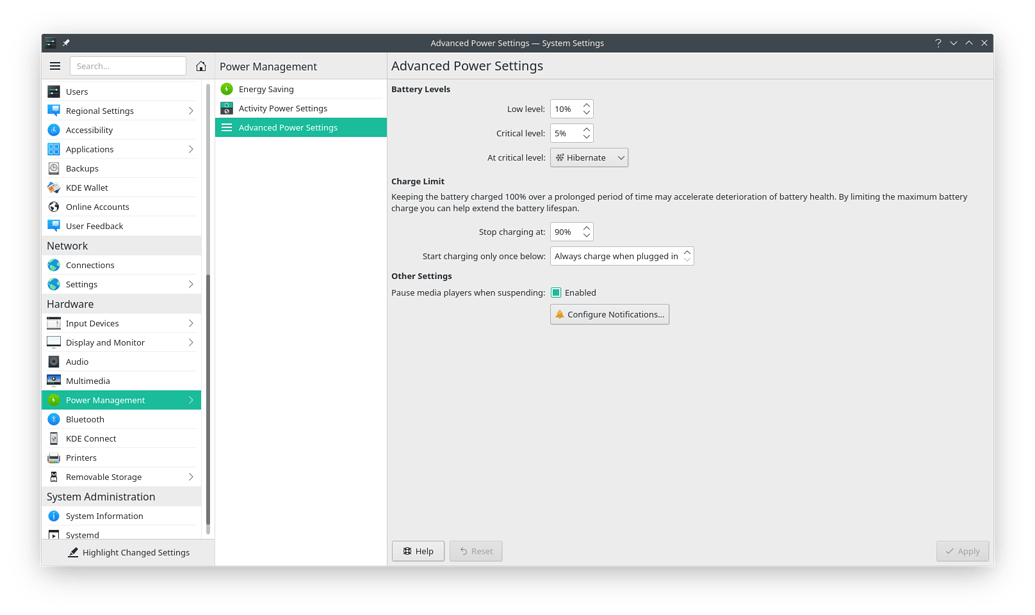
Task: Increase Stop charging at percentage
Action: pyautogui.click(x=586, y=228)
